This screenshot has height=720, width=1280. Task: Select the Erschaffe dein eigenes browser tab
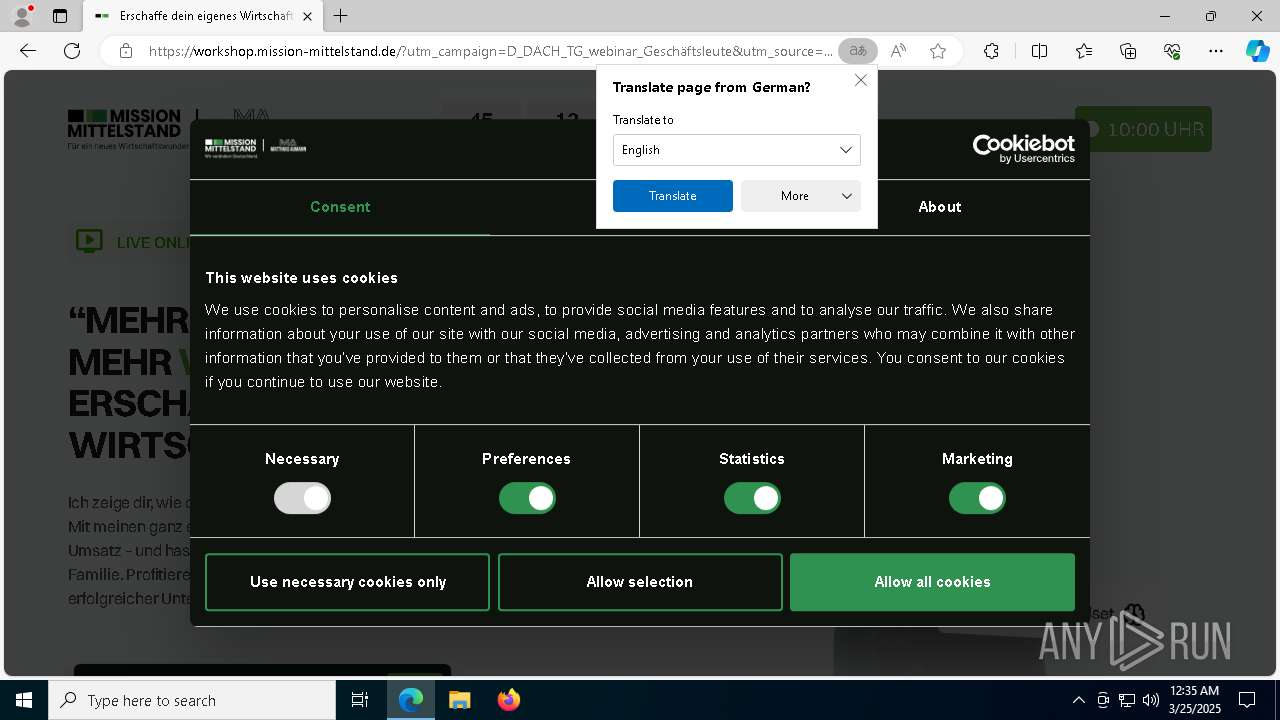203,16
